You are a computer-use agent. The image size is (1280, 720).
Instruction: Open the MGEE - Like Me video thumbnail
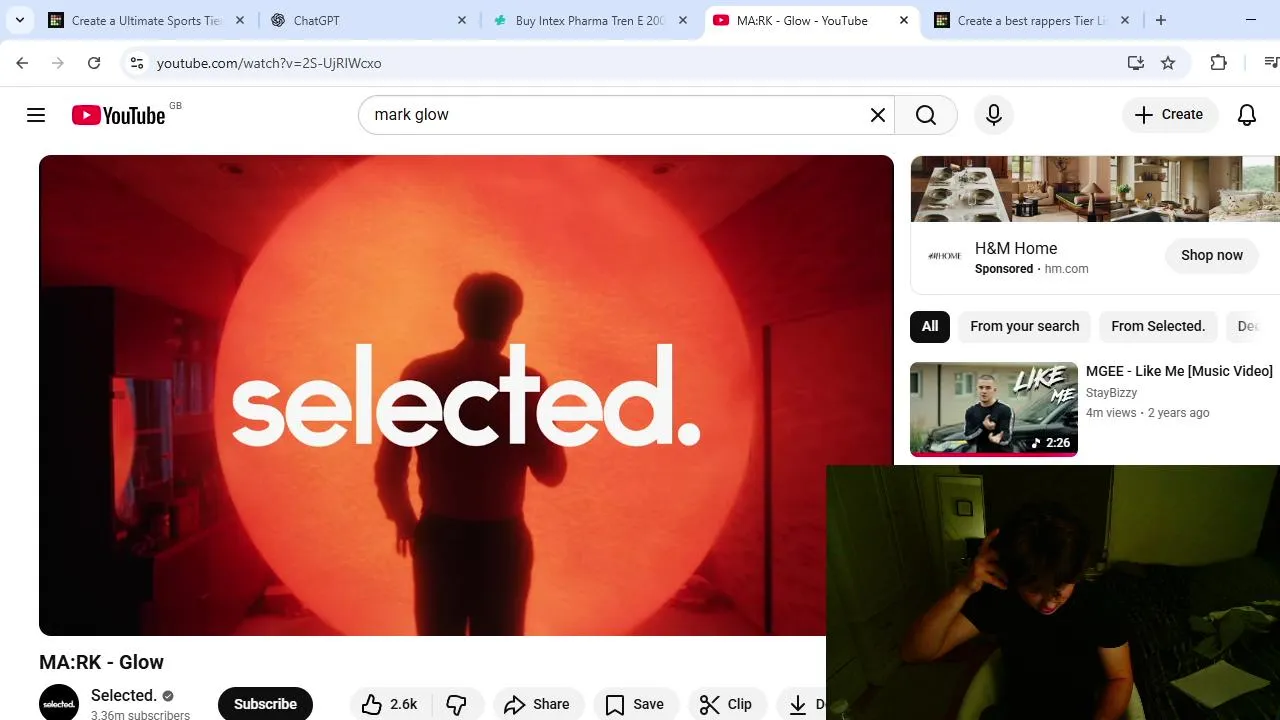pyautogui.click(x=994, y=409)
